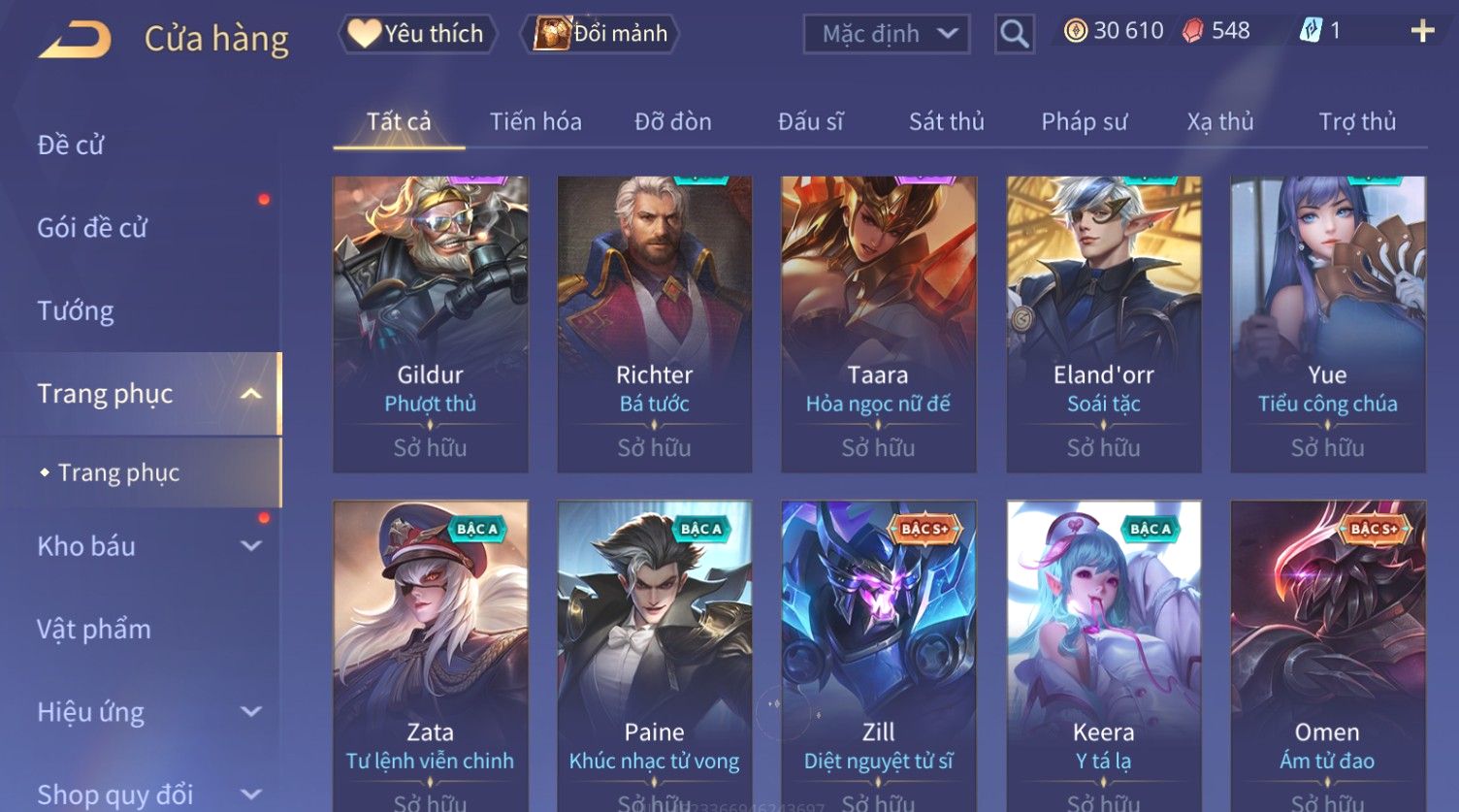This screenshot has height=812, width=1459.
Task: Click the chest icon in Đổi mảnh
Action: [552, 34]
